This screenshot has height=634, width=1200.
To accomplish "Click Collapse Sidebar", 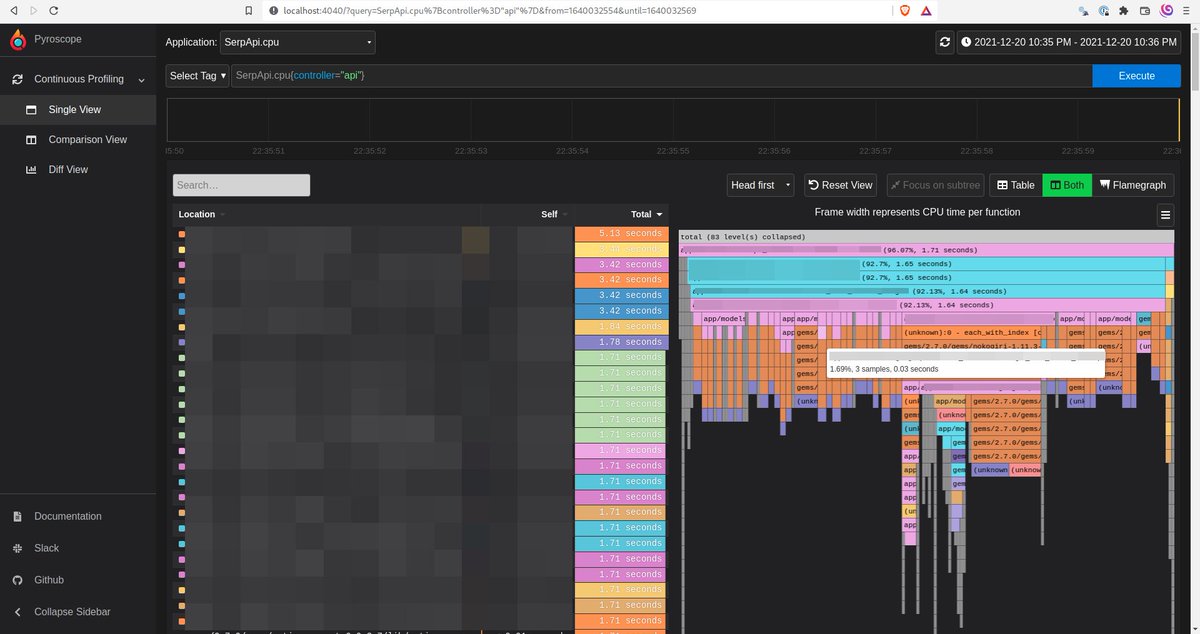I will [x=72, y=612].
